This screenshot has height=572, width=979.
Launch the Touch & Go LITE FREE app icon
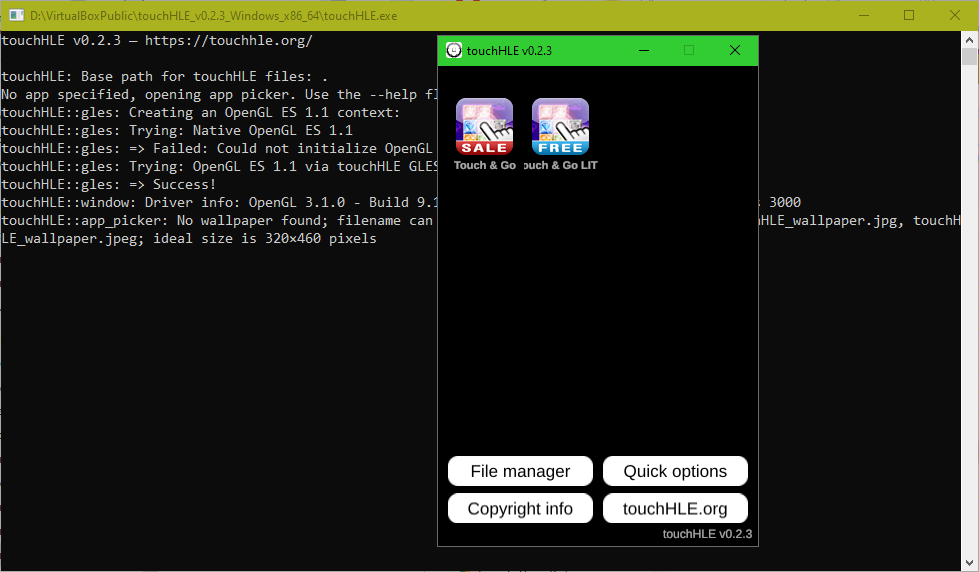click(560, 126)
